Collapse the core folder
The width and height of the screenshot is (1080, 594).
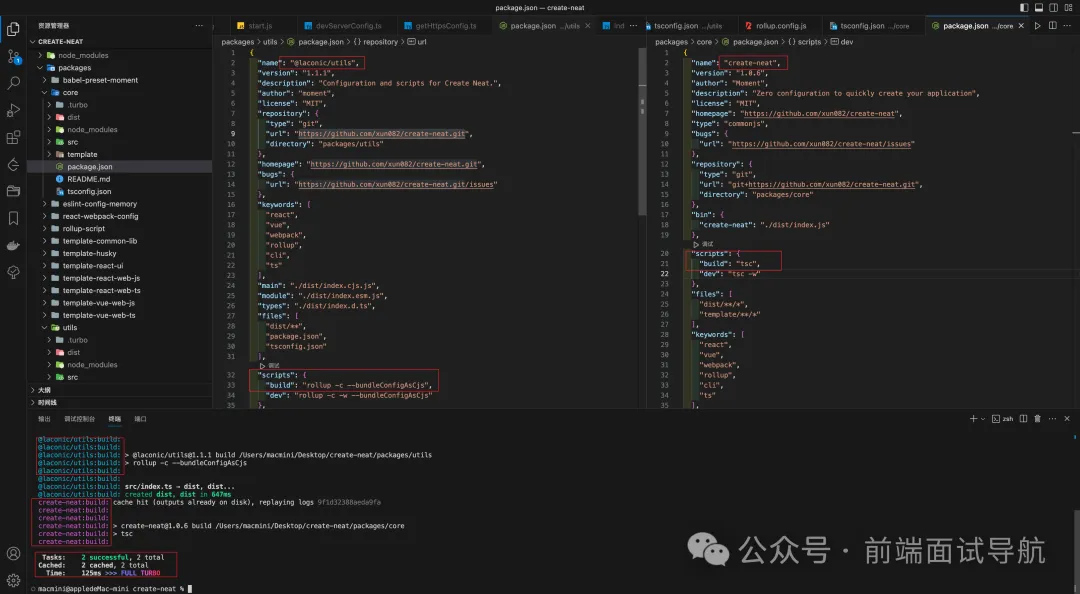[70, 92]
